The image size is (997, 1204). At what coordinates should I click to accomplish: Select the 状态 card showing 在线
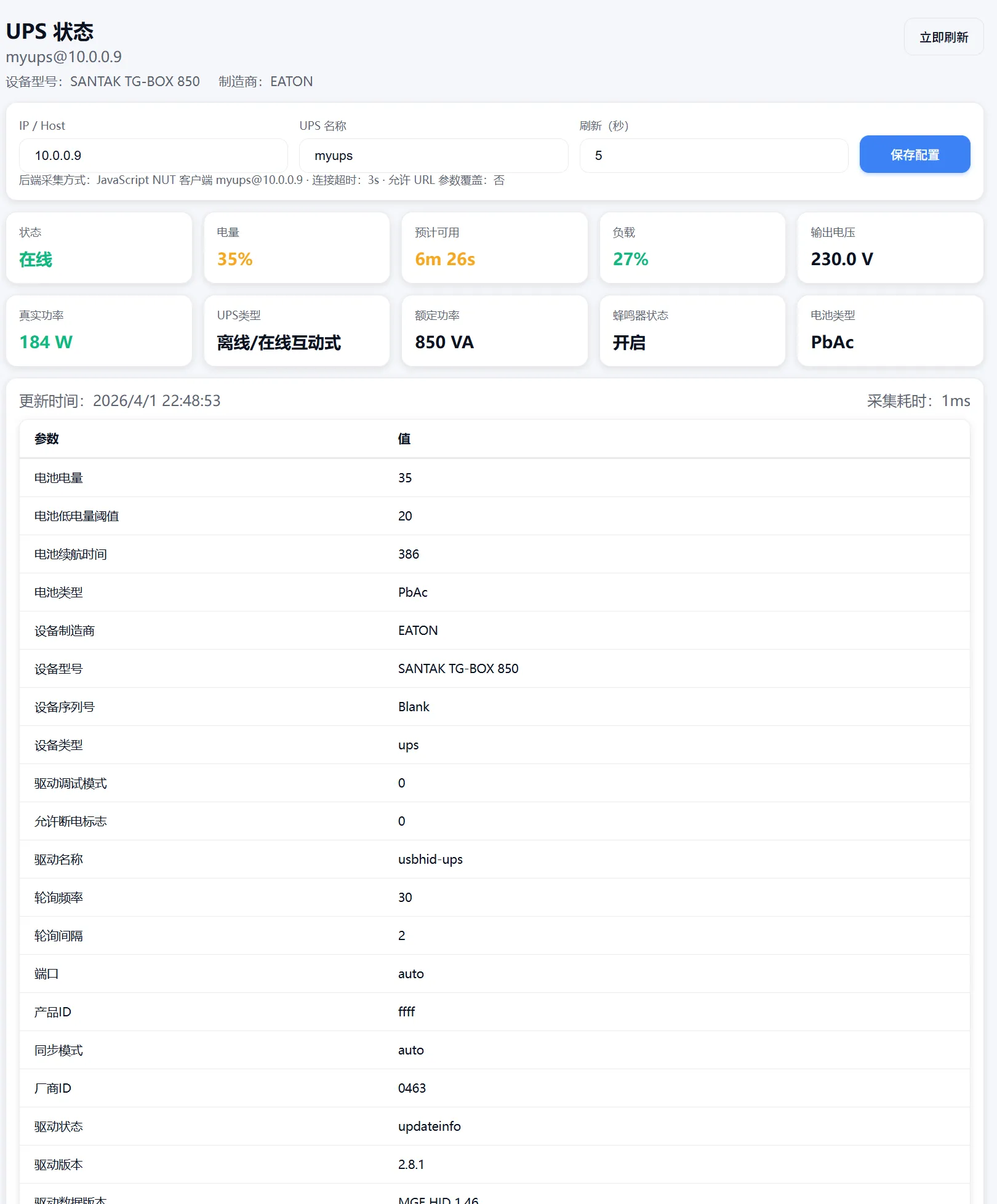coord(98,247)
